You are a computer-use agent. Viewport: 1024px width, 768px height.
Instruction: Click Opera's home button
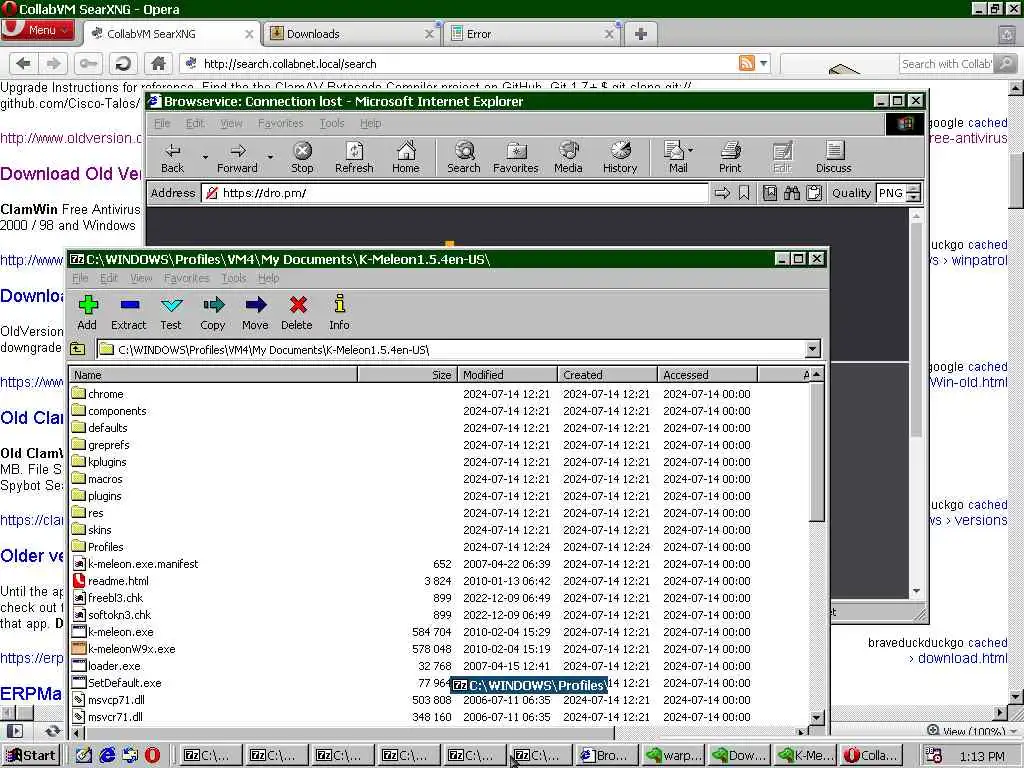tap(158, 63)
